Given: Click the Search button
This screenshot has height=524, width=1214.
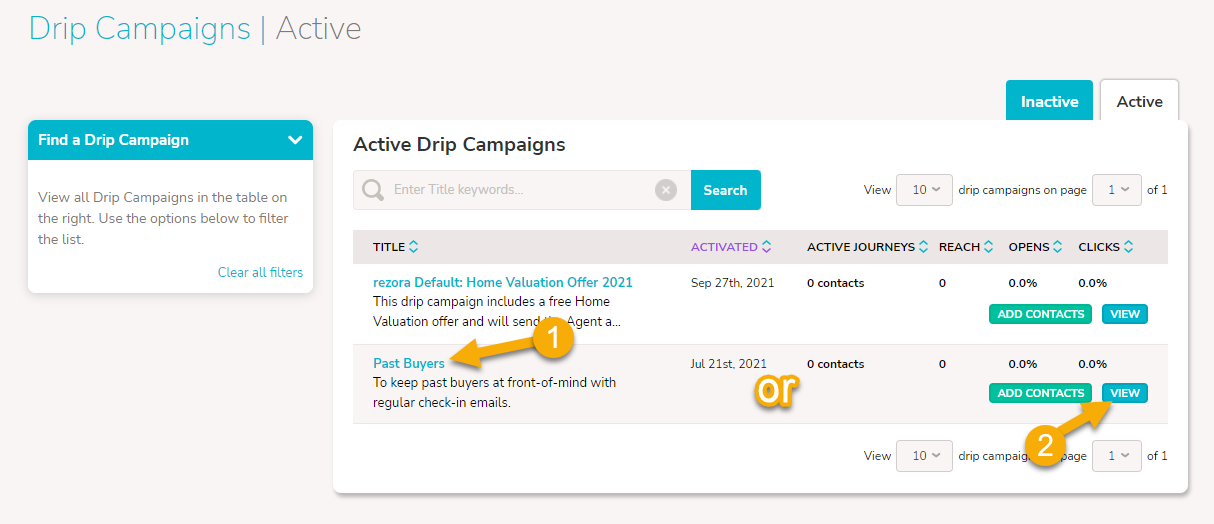Looking at the screenshot, I should [x=725, y=190].
